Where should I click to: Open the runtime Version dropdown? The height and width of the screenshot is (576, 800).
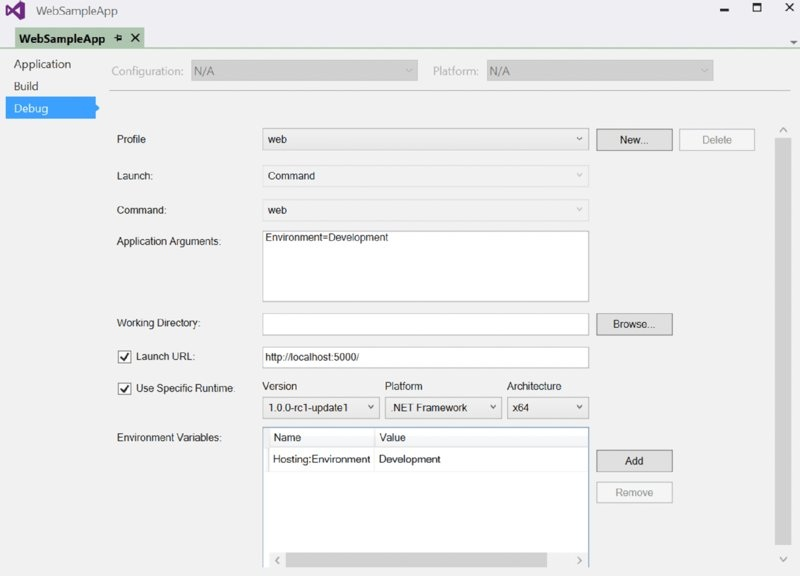(x=321, y=408)
